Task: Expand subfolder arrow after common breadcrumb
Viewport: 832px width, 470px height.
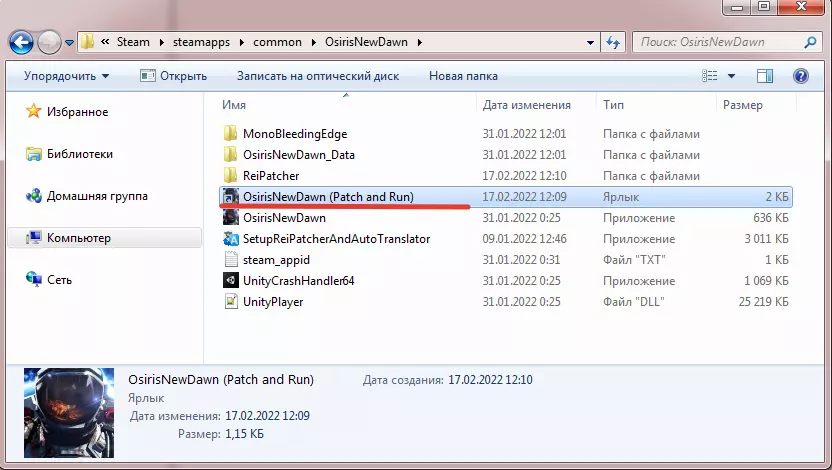Action: pos(314,42)
